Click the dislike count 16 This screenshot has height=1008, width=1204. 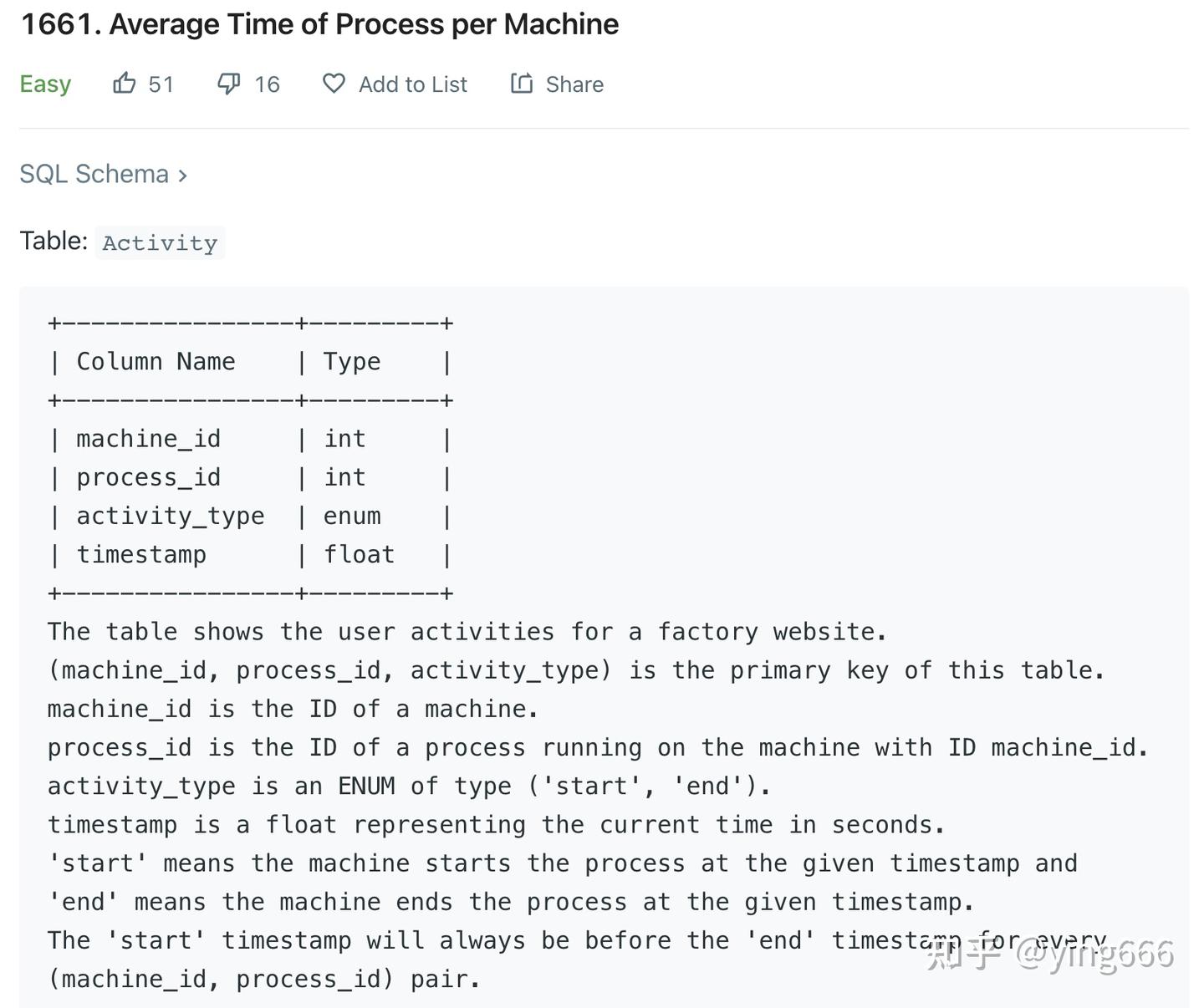(266, 84)
